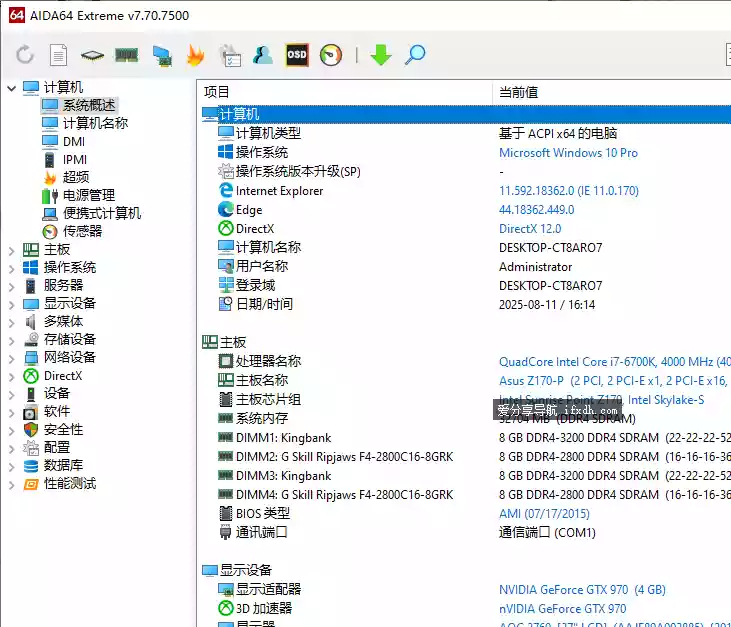Image resolution: width=731 pixels, height=627 pixels.
Task: Select the 登录域 row
Action: pos(474,286)
